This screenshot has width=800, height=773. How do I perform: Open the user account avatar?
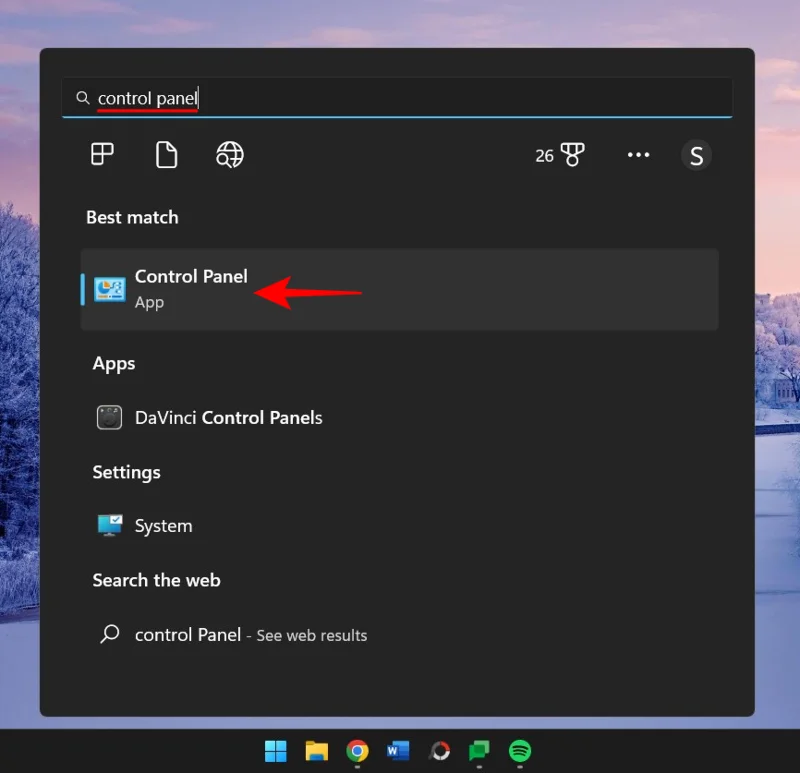[697, 155]
